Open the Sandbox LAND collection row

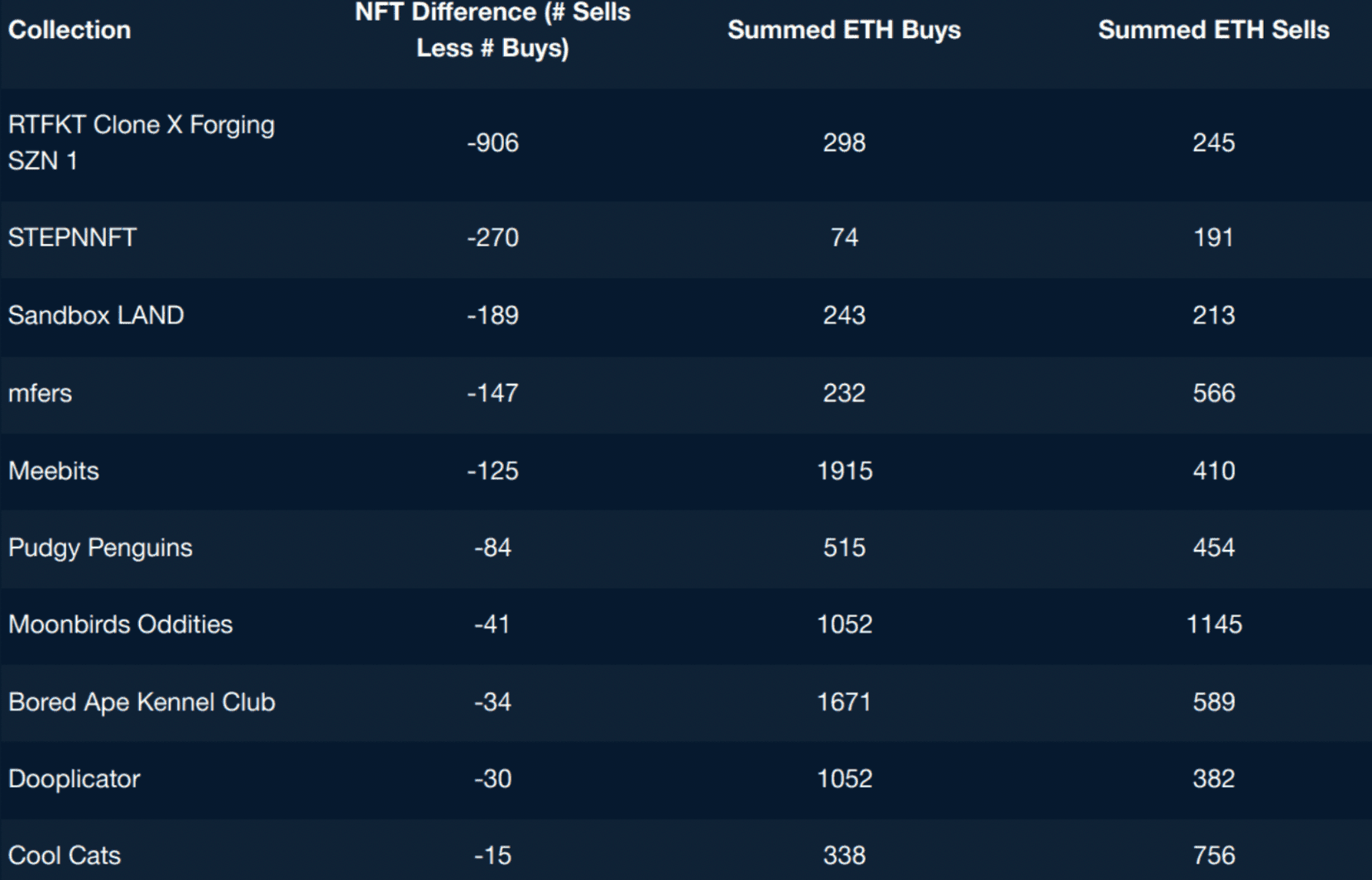pos(96,315)
